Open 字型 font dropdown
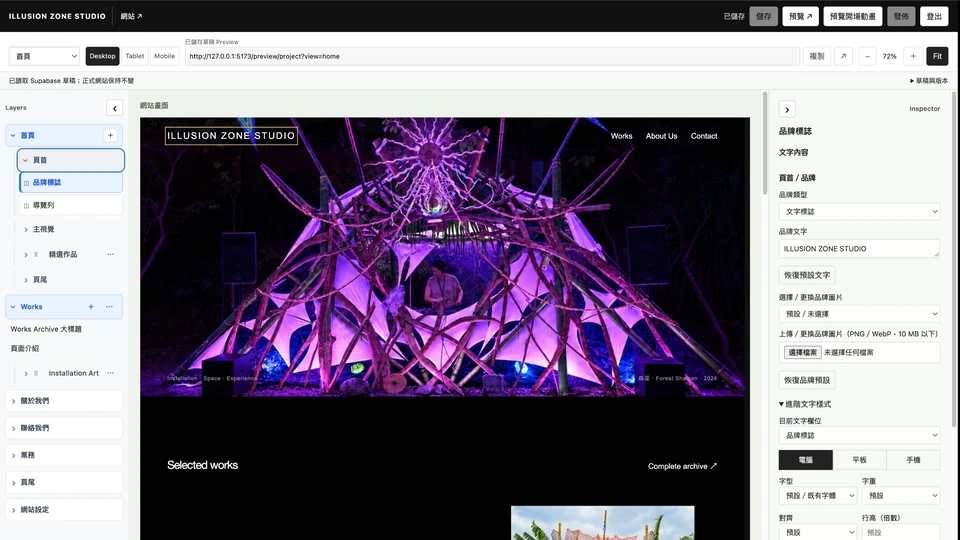The height and width of the screenshot is (540, 960). [x=818, y=495]
